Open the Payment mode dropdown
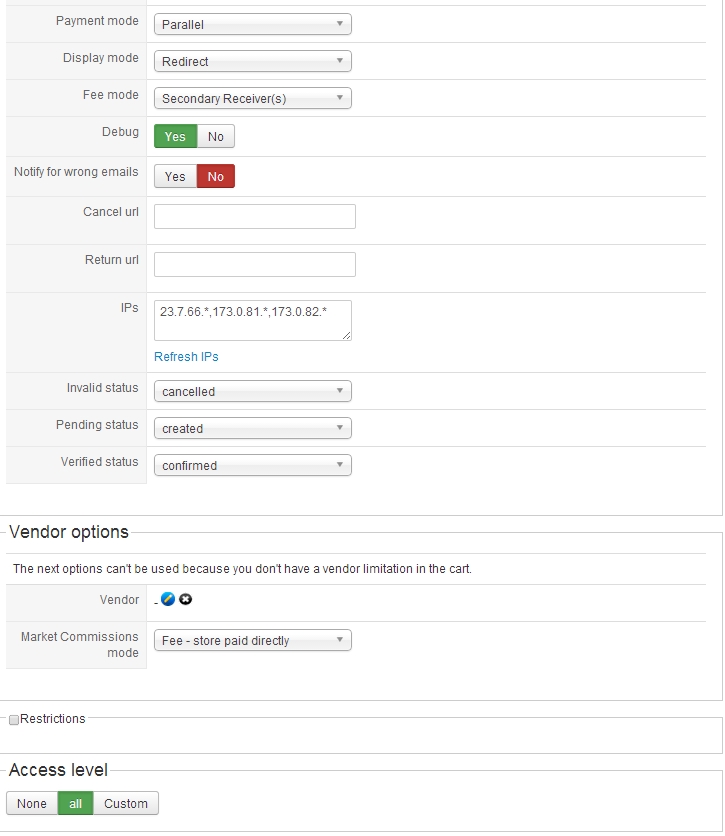725x836 pixels. (x=252, y=24)
